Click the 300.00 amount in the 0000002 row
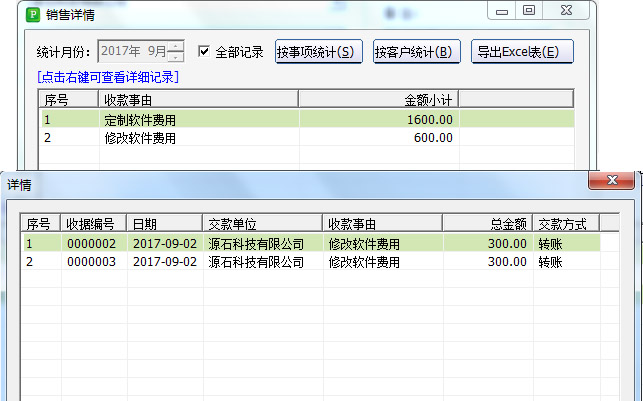The width and height of the screenshot is (643, 401). (x=507, y=244)
